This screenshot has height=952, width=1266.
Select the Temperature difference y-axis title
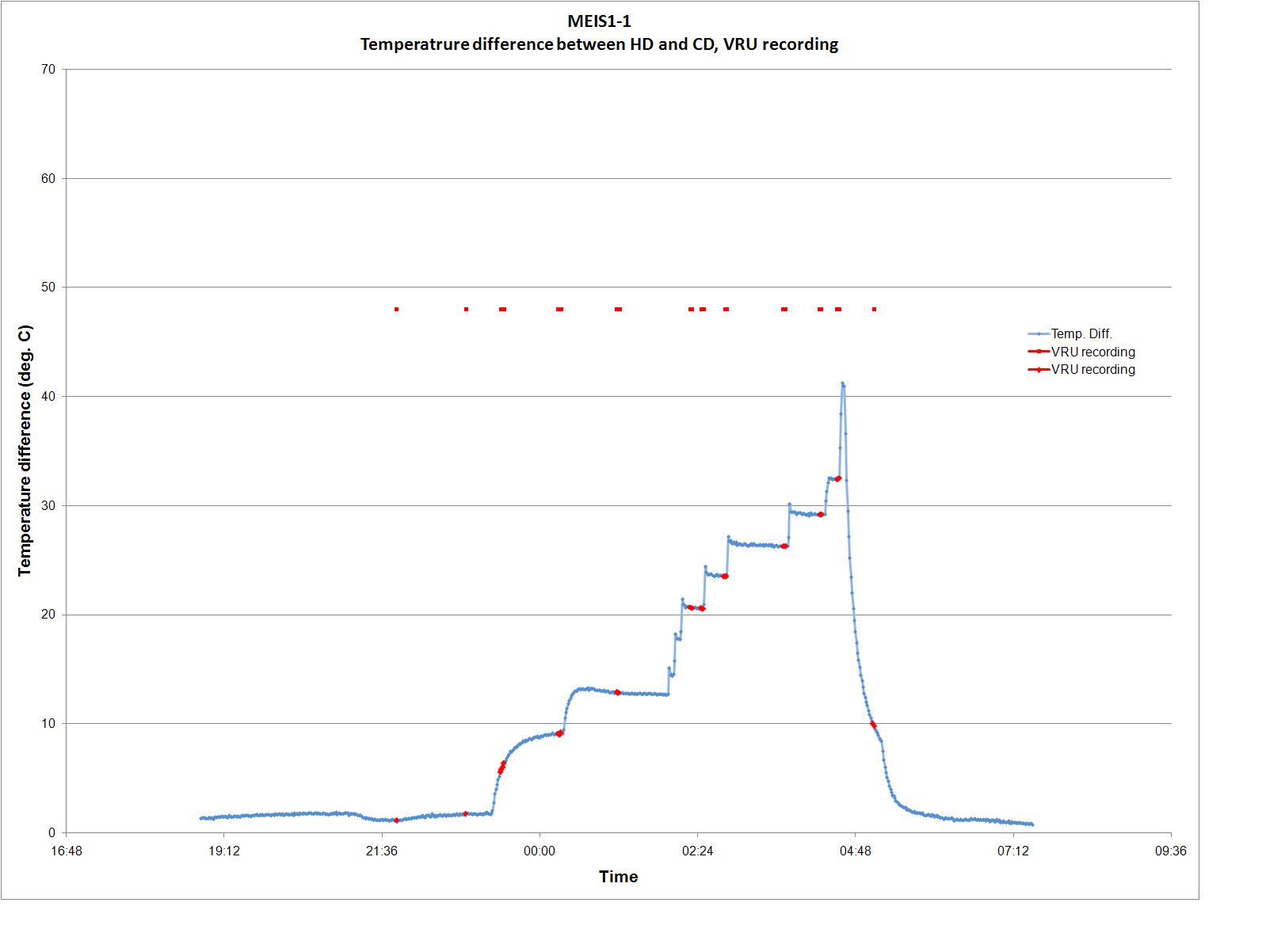pyautogui.click(x=25, y=450)
